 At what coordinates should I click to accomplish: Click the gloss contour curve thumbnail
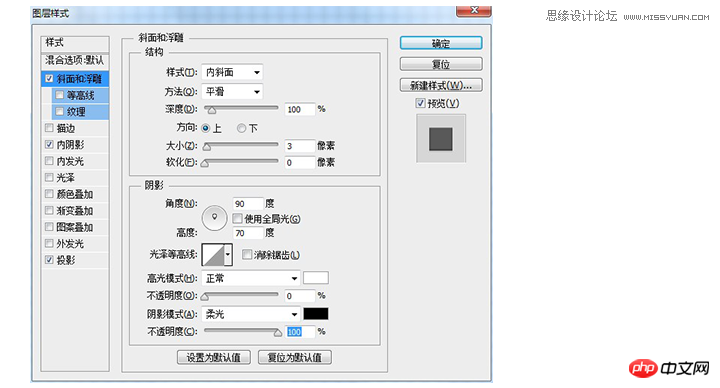[213, 255]
